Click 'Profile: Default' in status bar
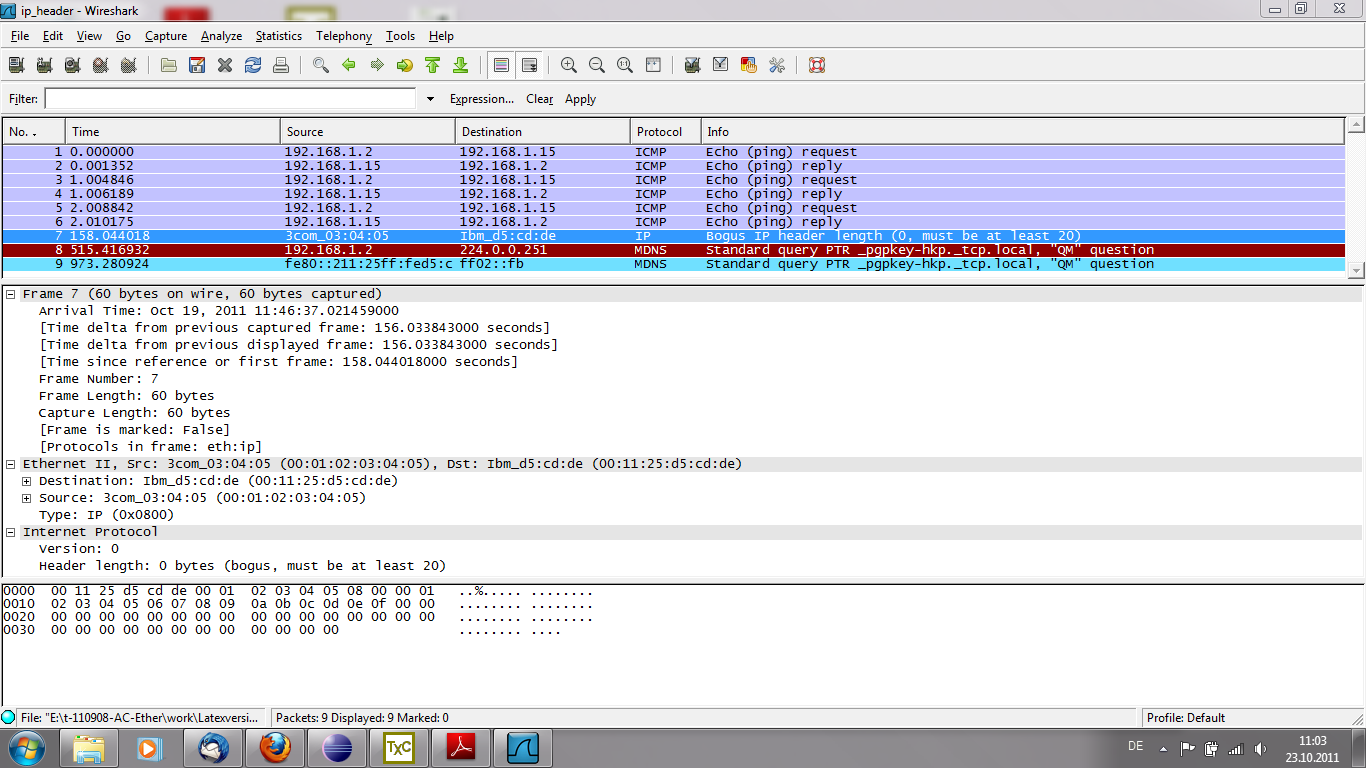1366x768 pixels. click(x=1186, y=718)
